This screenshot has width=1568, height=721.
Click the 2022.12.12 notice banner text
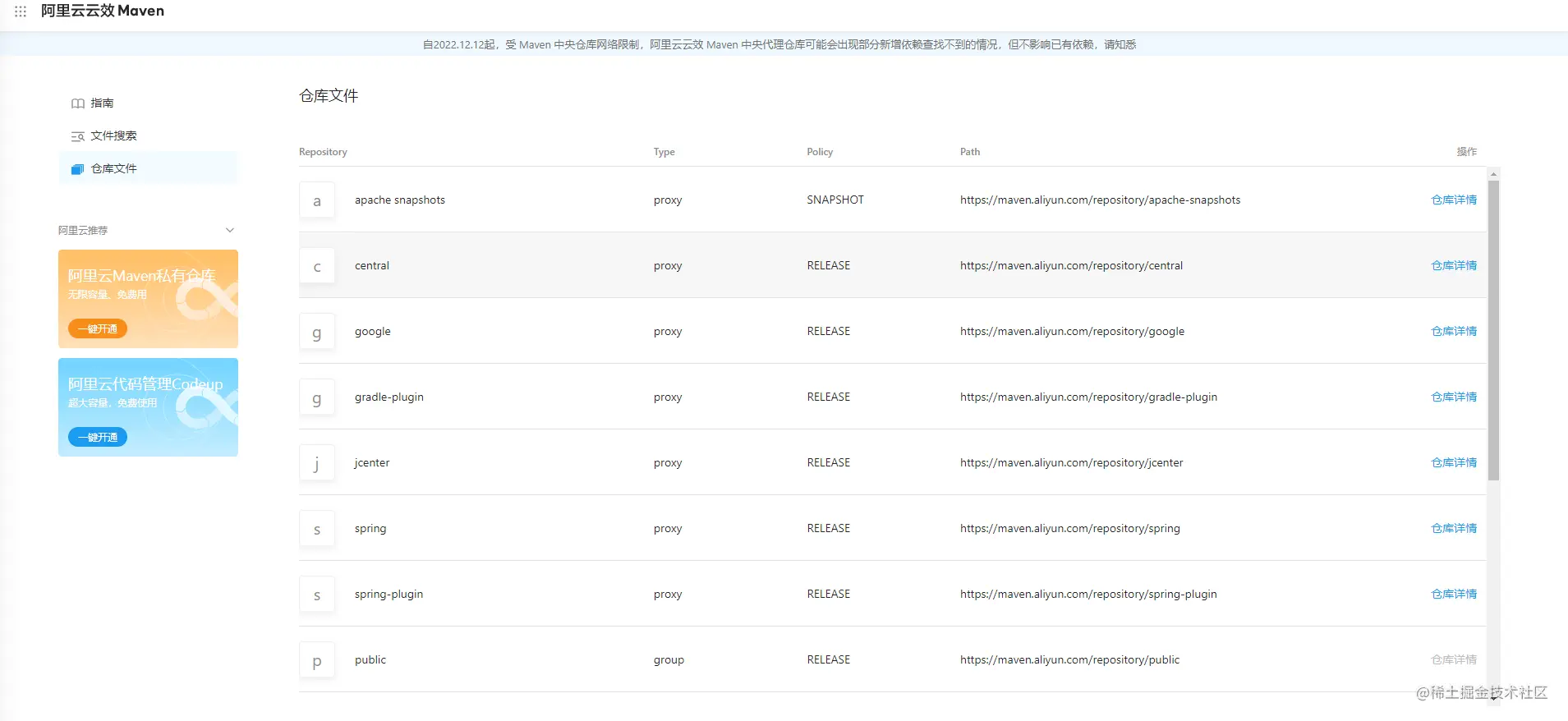(779, 44)
